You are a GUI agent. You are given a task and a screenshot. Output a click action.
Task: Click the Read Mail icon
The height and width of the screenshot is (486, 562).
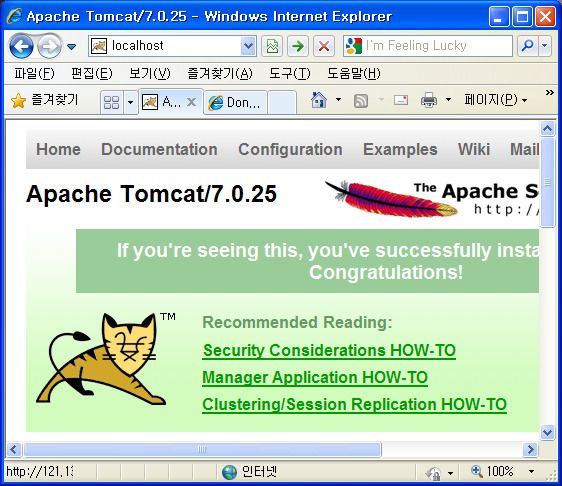(x=401, y=100)
